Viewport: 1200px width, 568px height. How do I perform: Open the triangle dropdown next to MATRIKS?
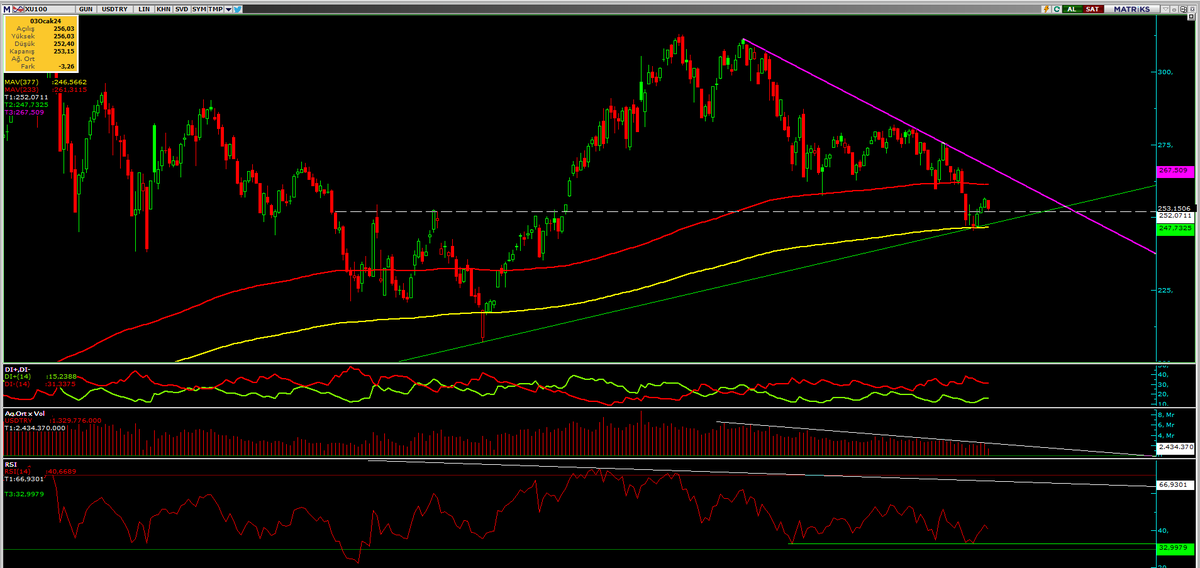tap(1165, 9)
